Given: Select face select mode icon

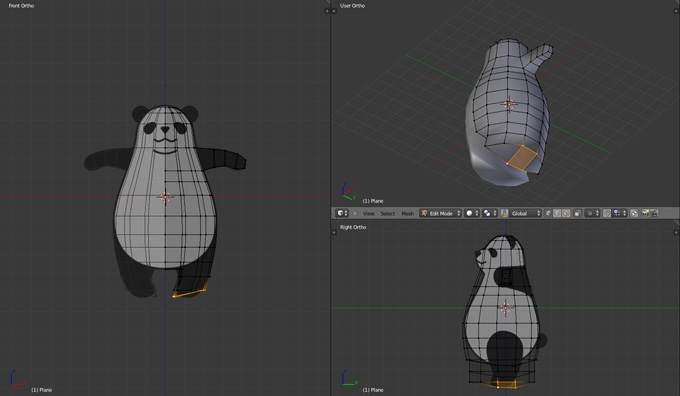Looking at the screenshot, I should pos(566,213).
